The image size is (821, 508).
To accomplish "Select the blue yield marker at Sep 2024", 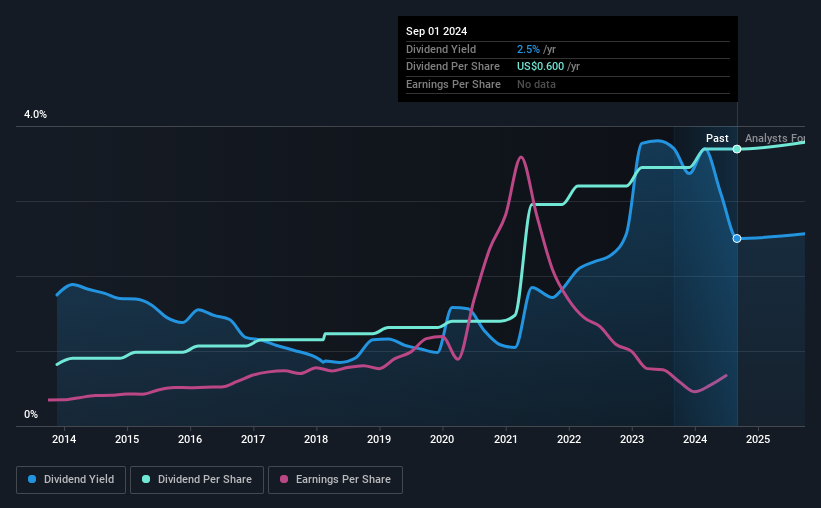I will click(737, 239).
